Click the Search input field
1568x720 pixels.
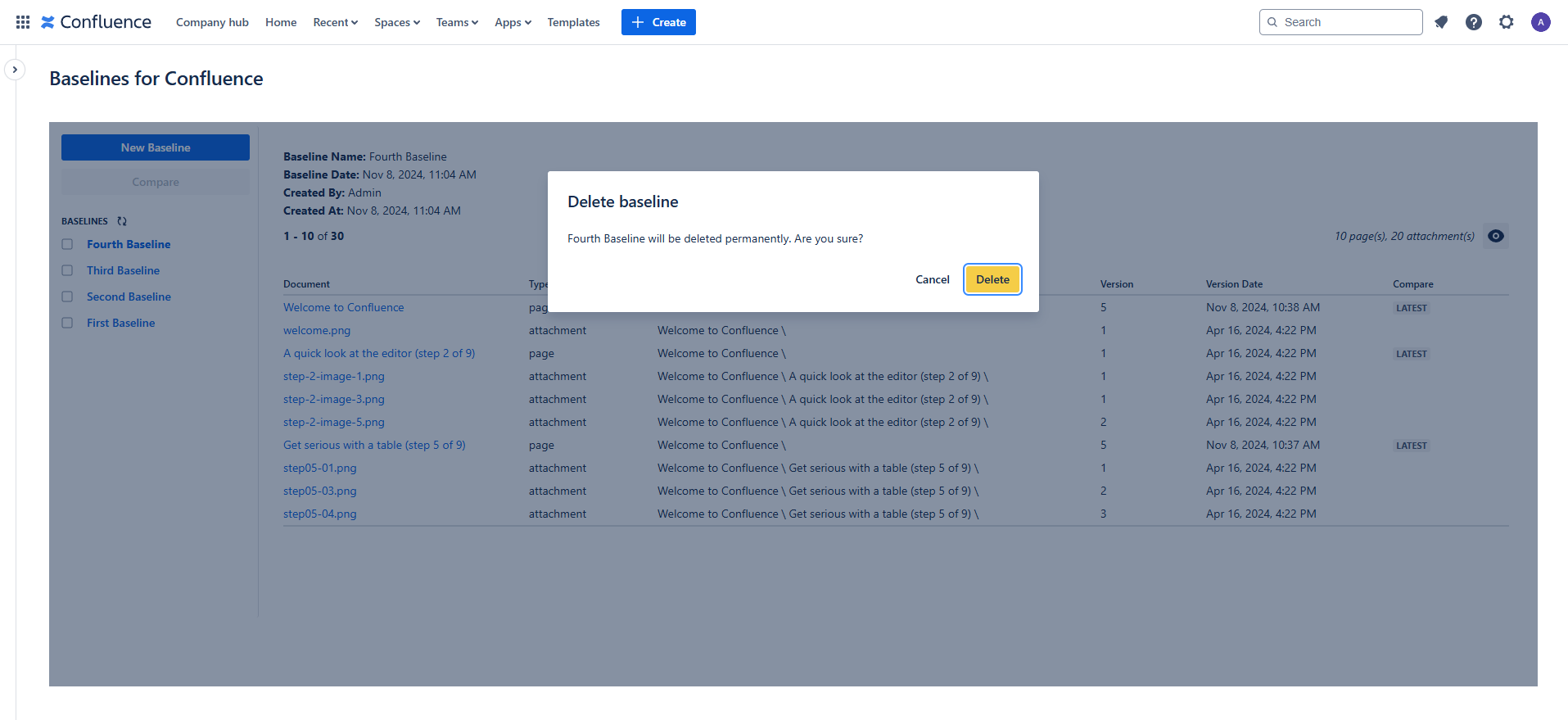point(1347,22)
